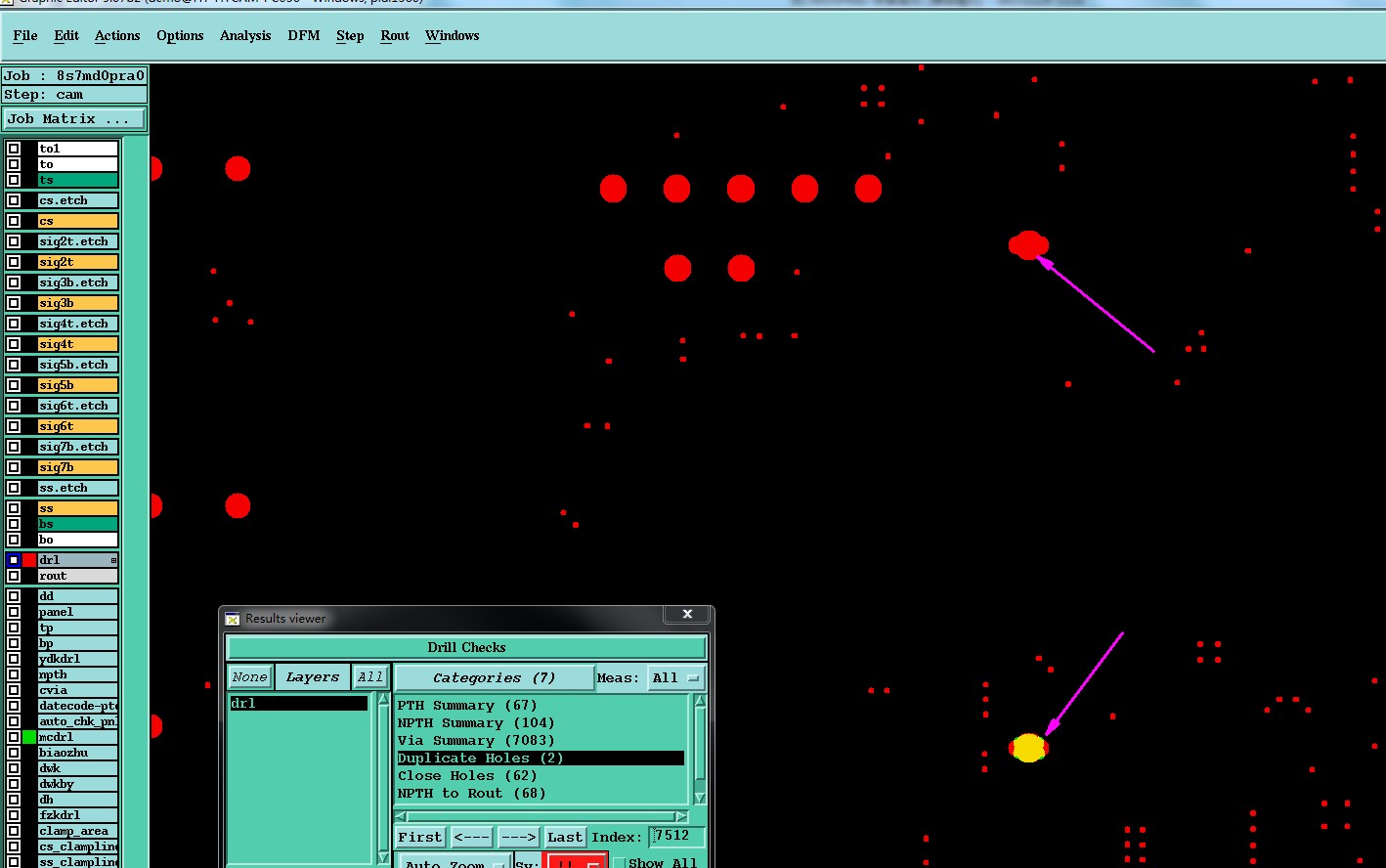Toggle display checkbox for layer cs
This screenshot has width=1386, height=868.
(14, 221)
